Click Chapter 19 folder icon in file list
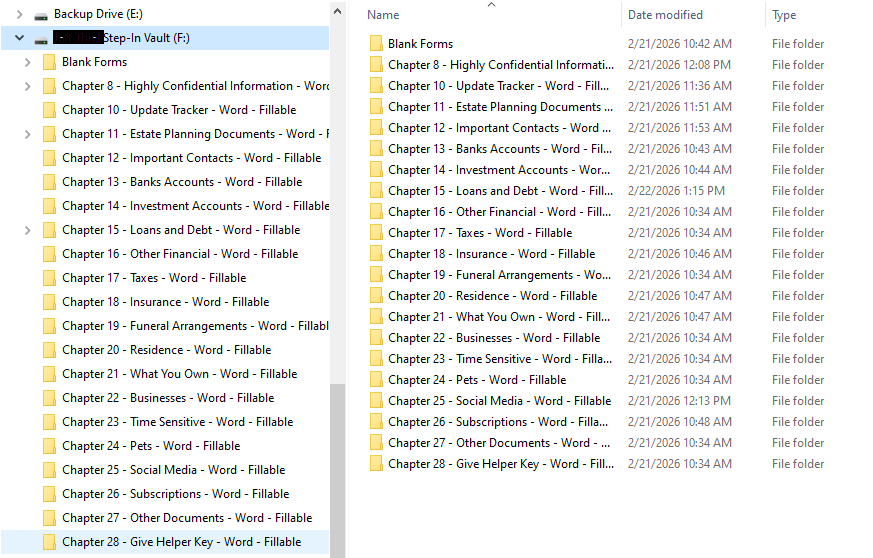This screenshot has width=873, height=558. tap(376, 275)
